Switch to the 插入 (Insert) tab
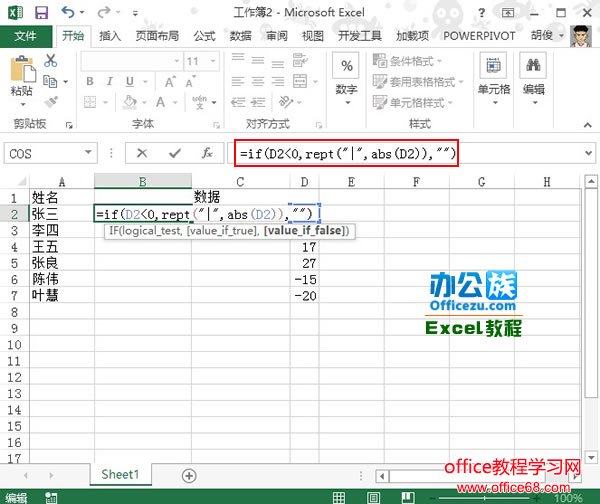Viewport: 600px width, 504px height. coord(110,36)
